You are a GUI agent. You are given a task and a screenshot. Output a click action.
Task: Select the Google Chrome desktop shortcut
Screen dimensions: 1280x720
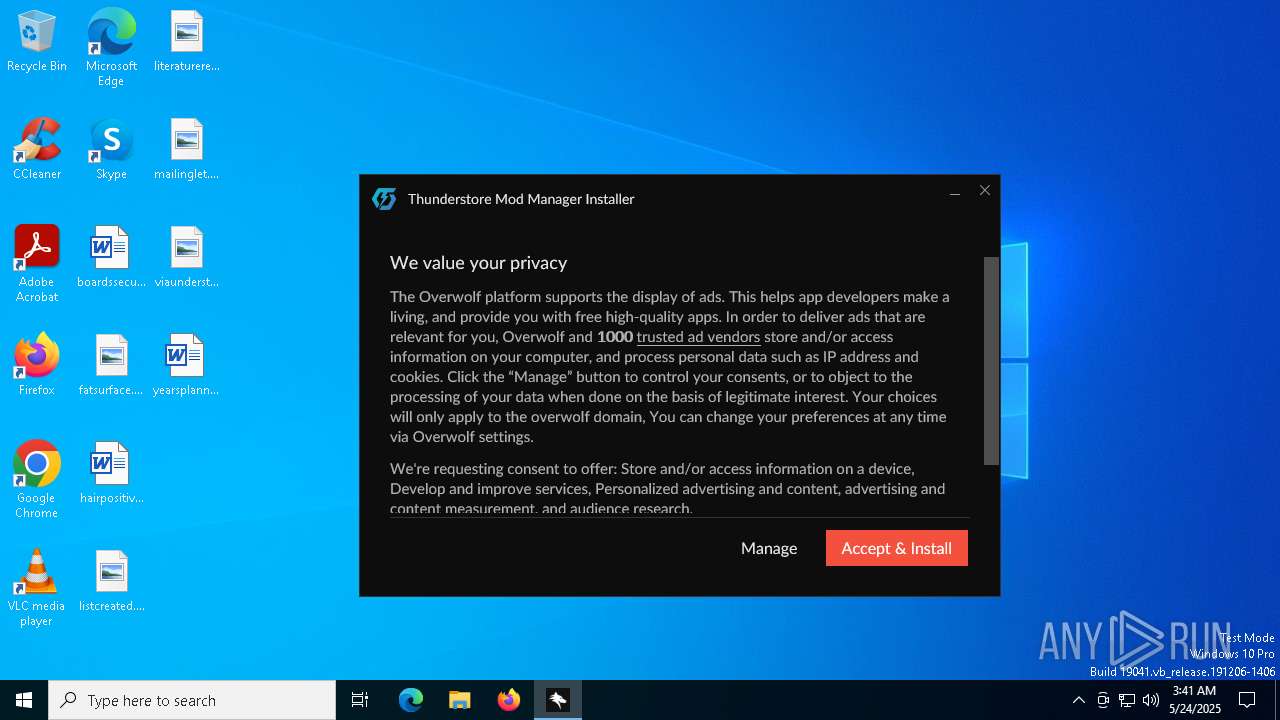click(37, 480)
